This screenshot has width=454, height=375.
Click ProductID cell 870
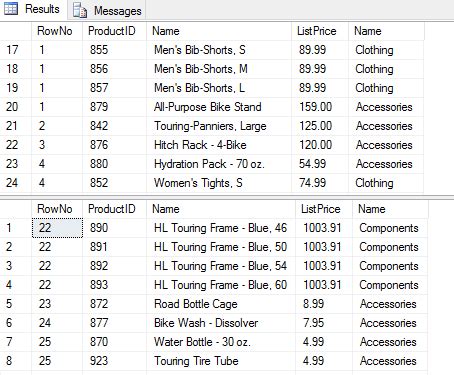click(x=114, y=342)
